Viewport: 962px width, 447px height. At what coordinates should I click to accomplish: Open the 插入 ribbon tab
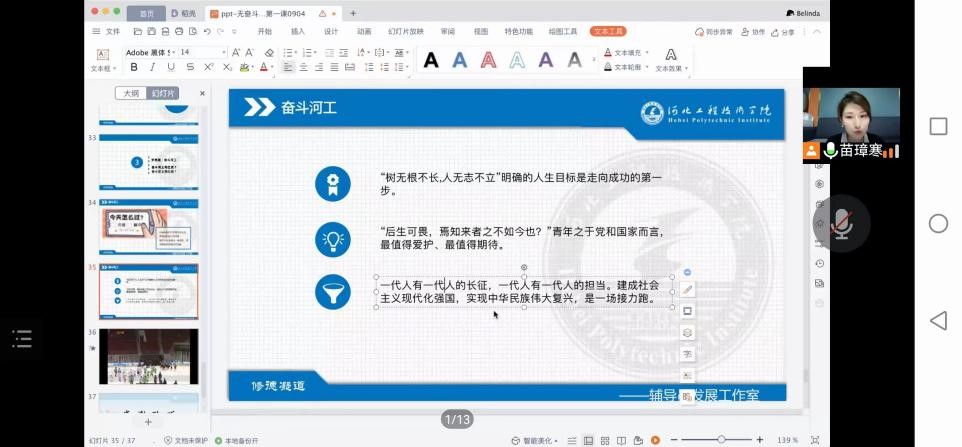[298, 31]
